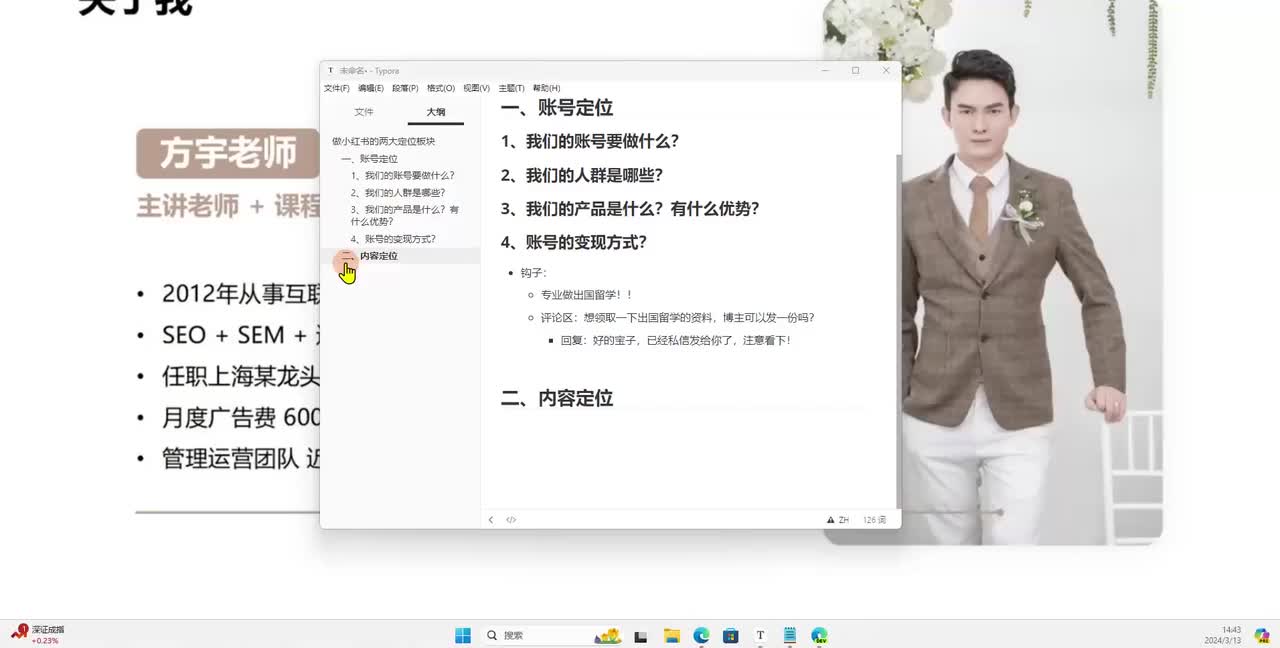Open Task View from taskbar
Viewport: 1280px width, 648px height.
pos(641,635)
